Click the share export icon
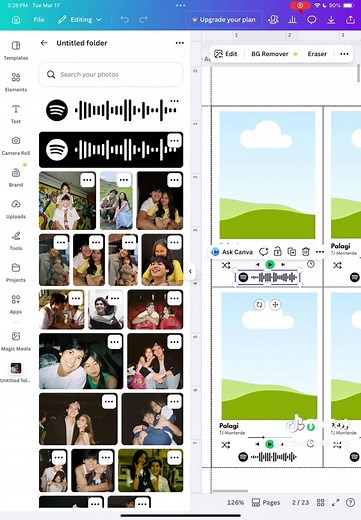 (x=350, y=20)
